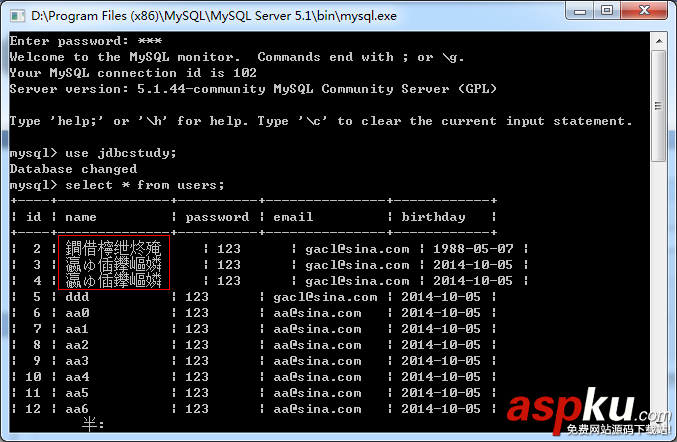Click the 'Server version: 5.1.44-community' line
The image size is (677, 442).
click(x=253, y=89)
